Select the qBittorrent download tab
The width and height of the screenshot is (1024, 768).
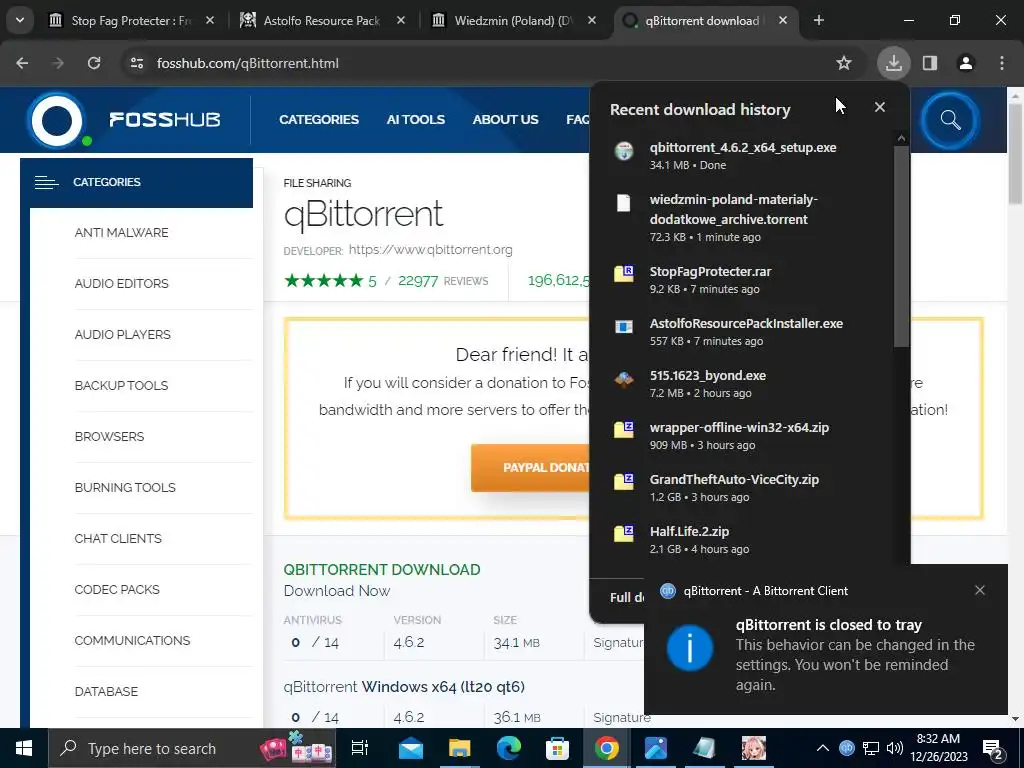[x=702, y=20]
